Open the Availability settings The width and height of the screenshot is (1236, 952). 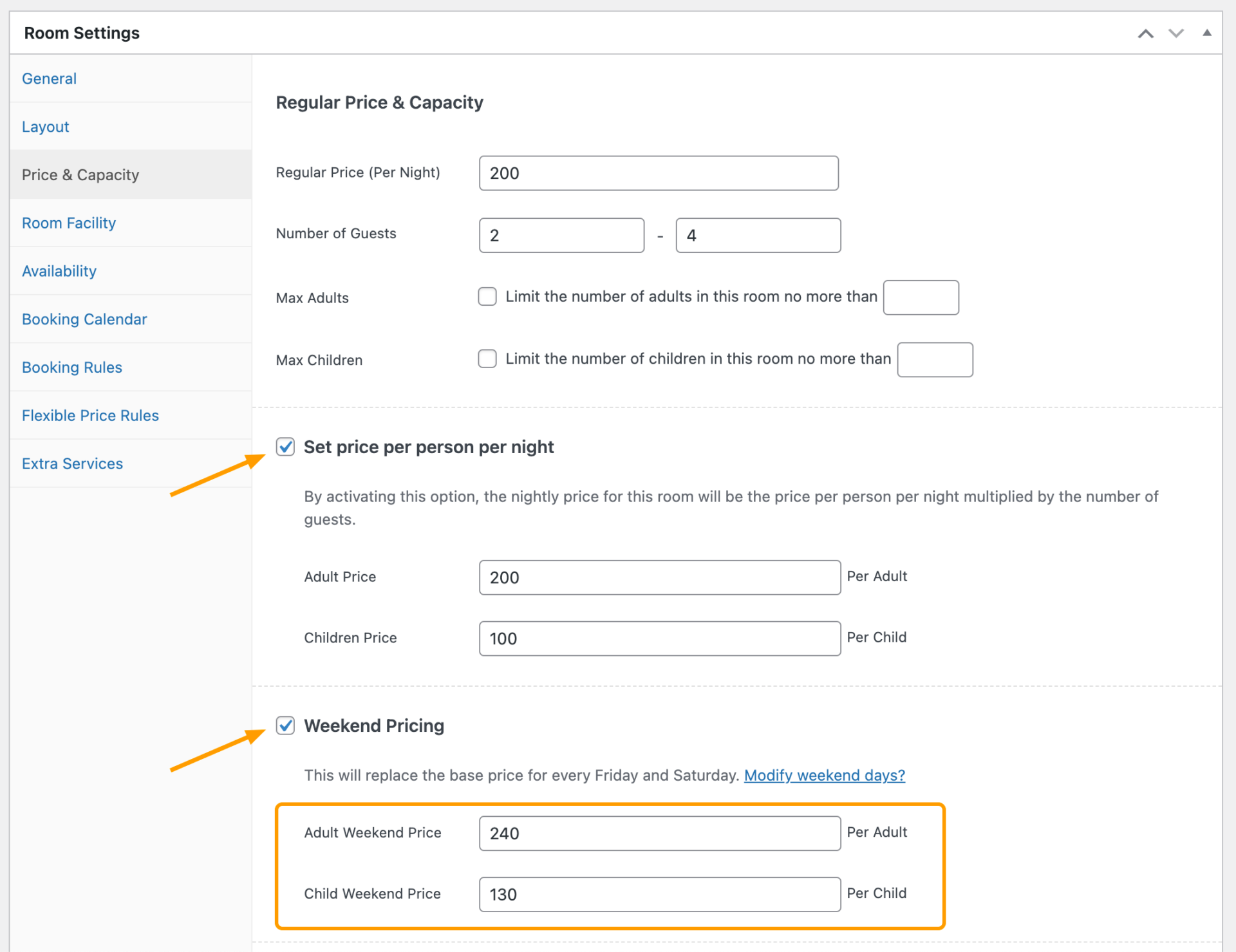click(x=59, y=271)
